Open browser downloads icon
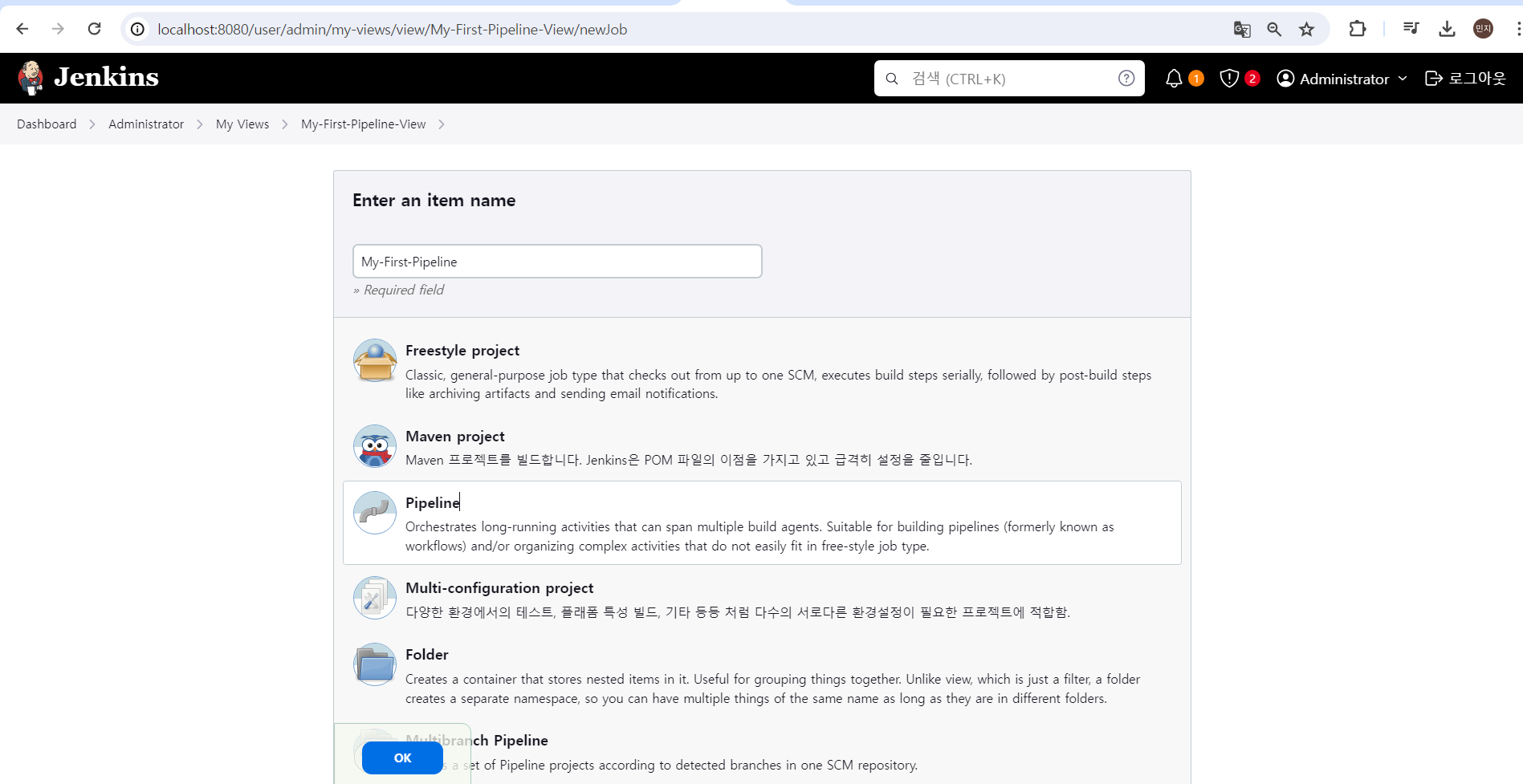1523x784 pixels. 1447,29
